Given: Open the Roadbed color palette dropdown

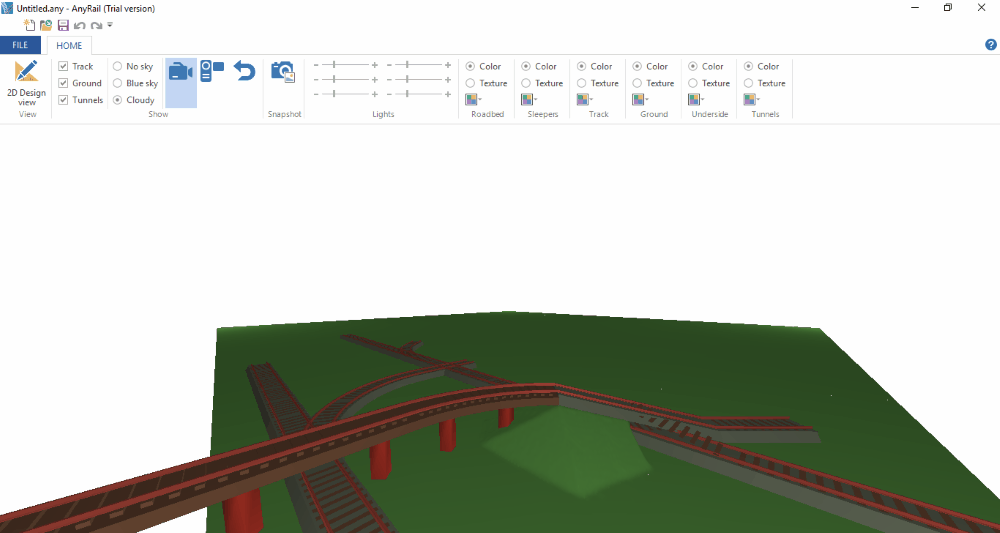Looking at the screenshot, I should [473, 99].
